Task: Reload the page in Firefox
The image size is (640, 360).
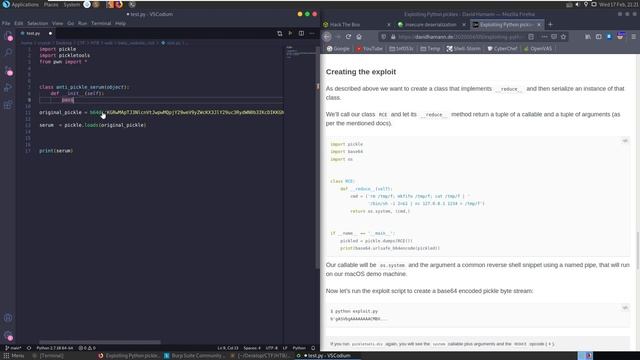Action: click(x=348, y=37)
